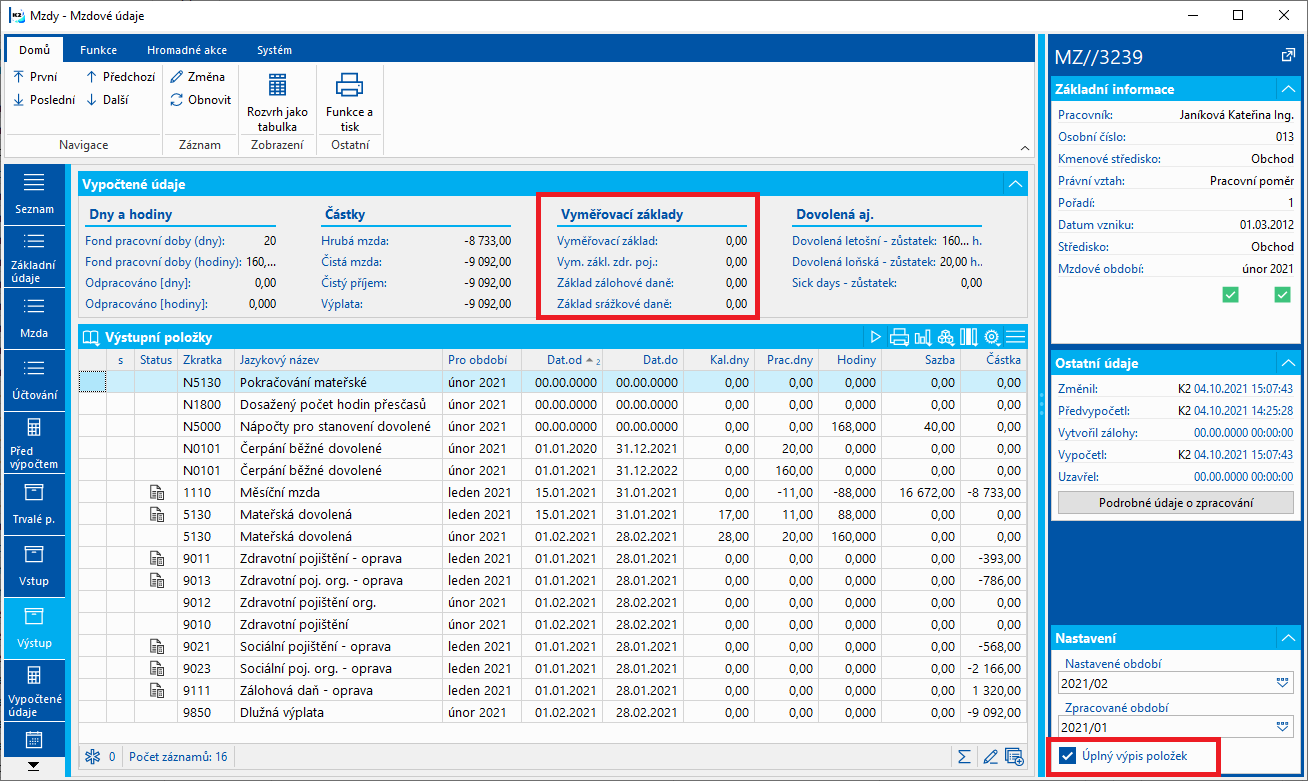Switch to the Funkce ribbon tab
1308x781 pixels.
pyautogui.click(x=99, y=50)
